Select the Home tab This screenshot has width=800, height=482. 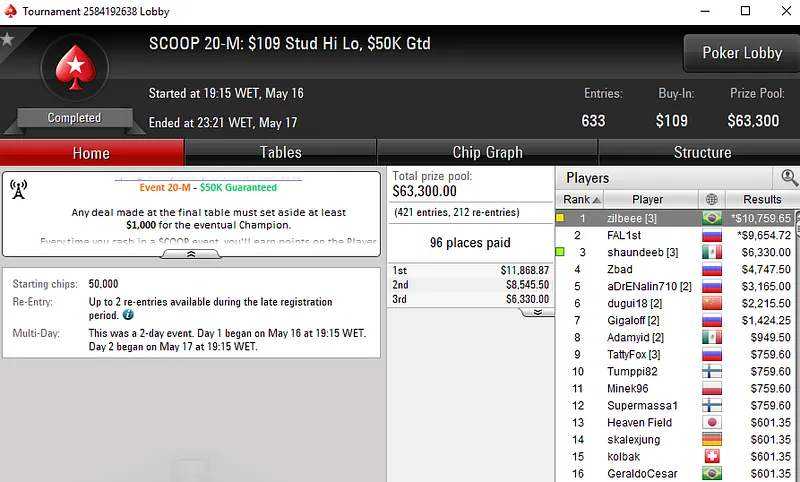[91, 153]
